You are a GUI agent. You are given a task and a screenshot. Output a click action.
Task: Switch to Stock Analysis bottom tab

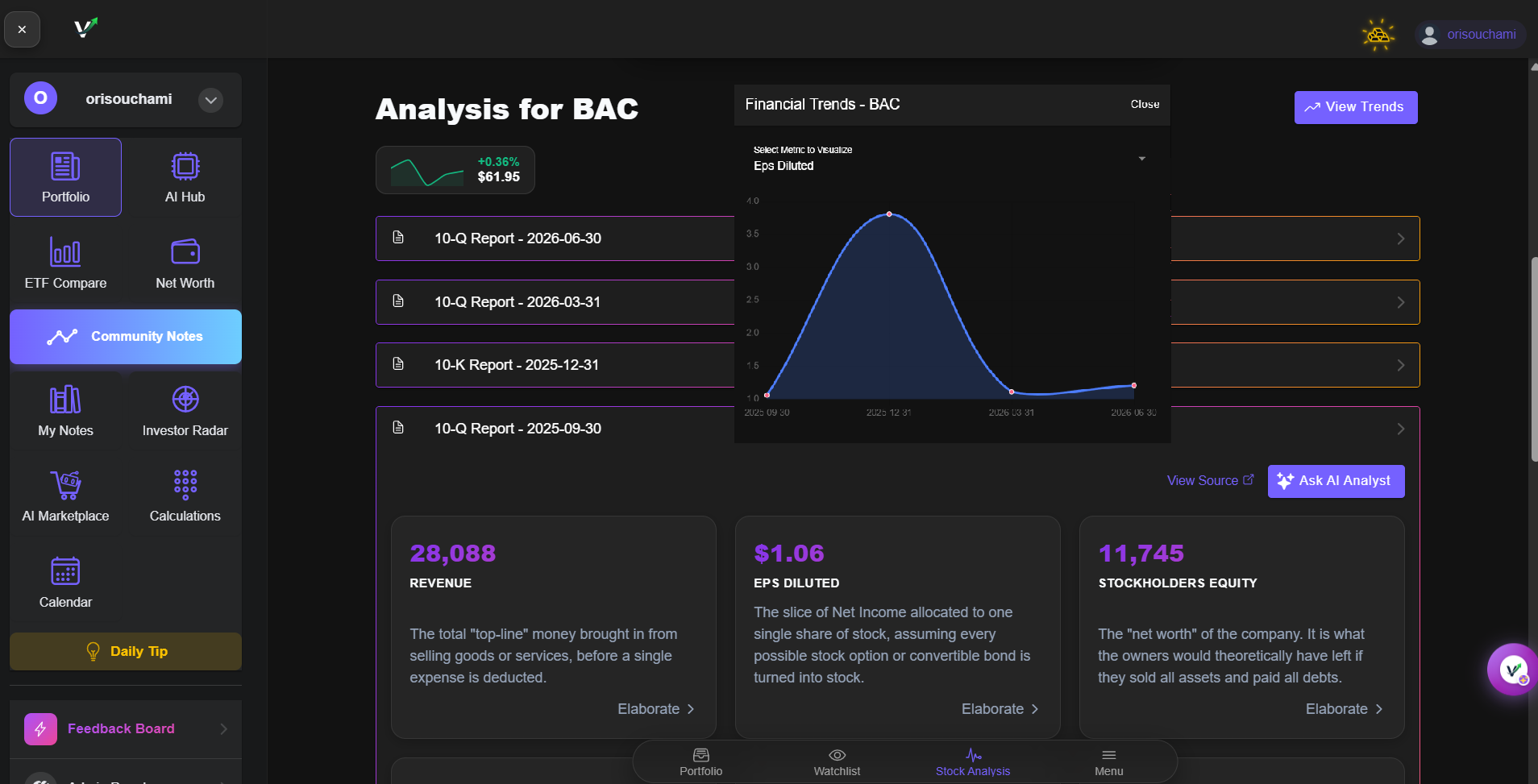click(973, 761)
